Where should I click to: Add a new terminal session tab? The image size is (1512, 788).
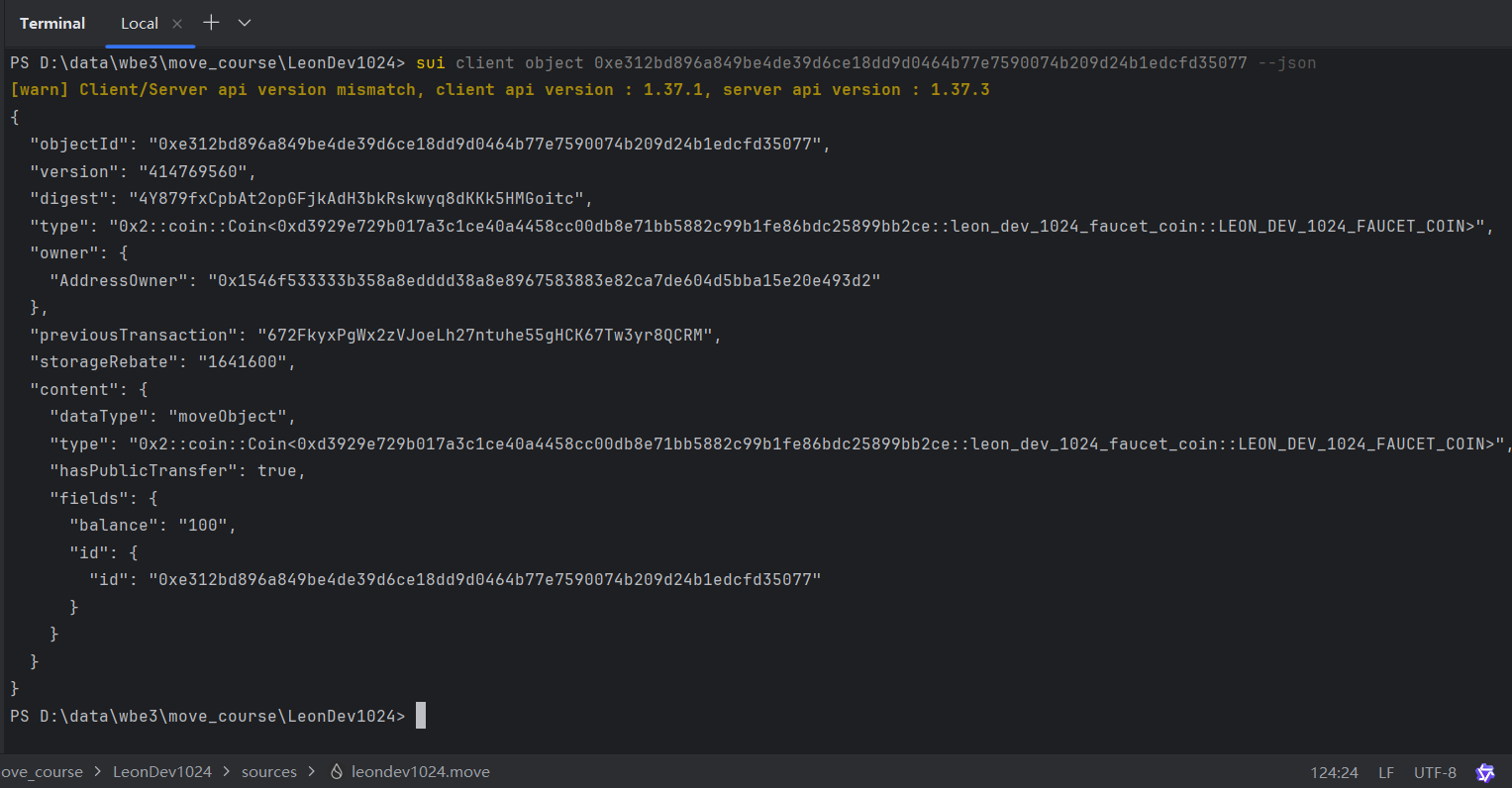[211, 23]
